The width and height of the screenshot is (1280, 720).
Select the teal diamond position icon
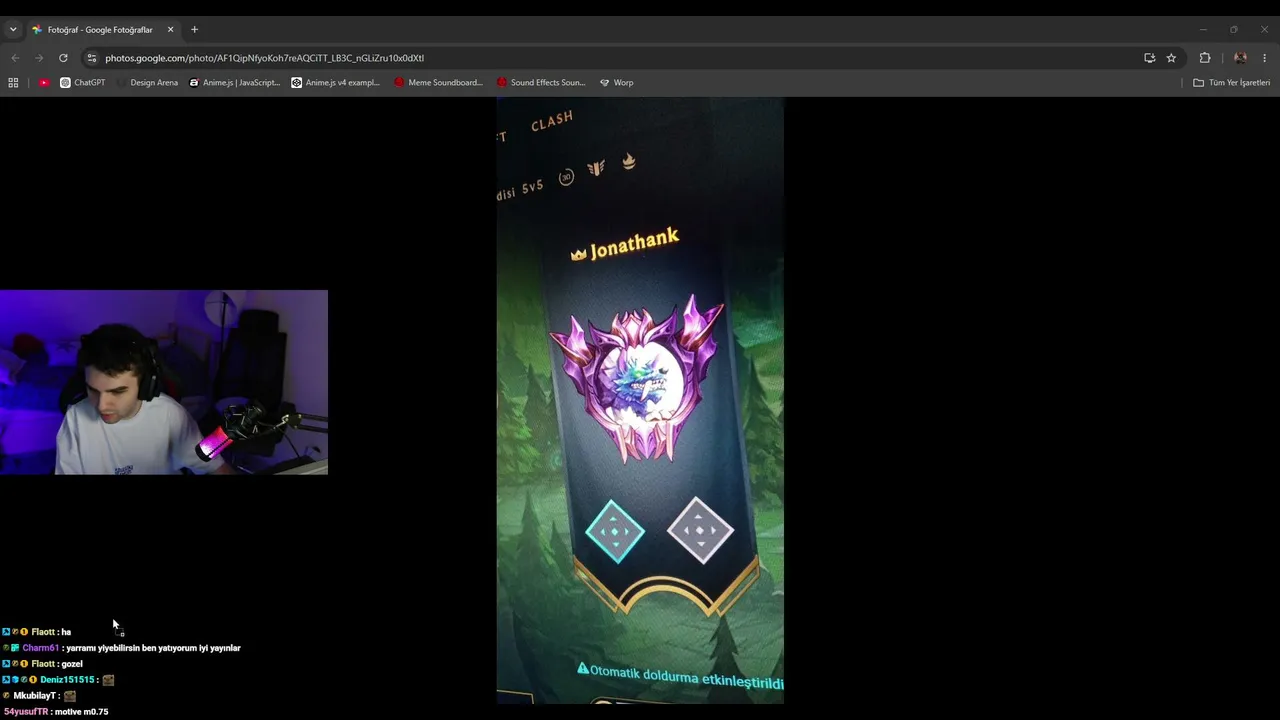(x=614, y=532)
